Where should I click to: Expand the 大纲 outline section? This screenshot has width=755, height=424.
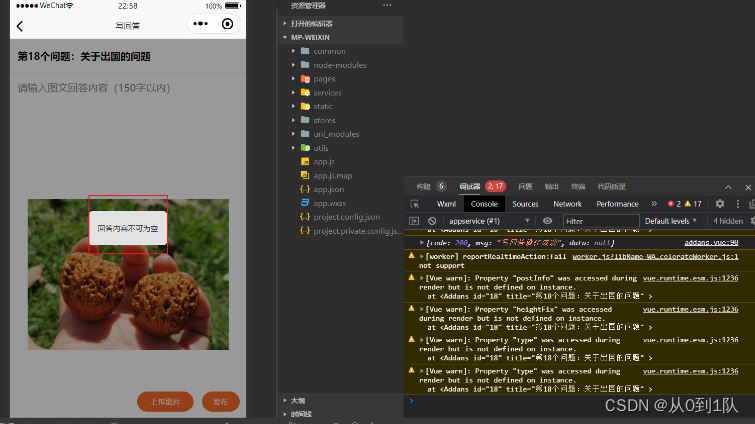[x=285, y=400]
